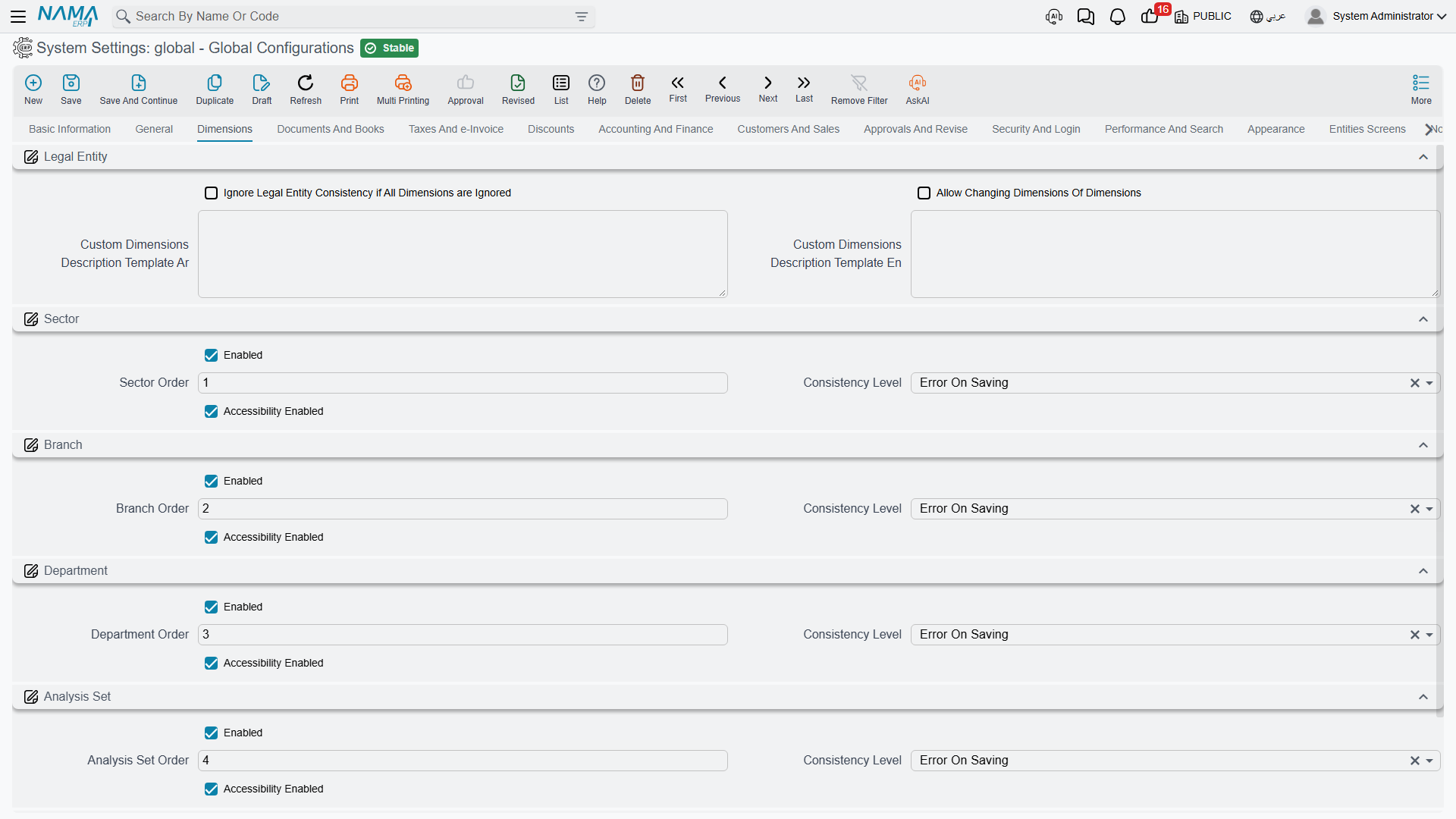This screenshot has width=1456, height=819.
Task: Uncheck Sector Enabled checkbox
Action: point(212,356)
